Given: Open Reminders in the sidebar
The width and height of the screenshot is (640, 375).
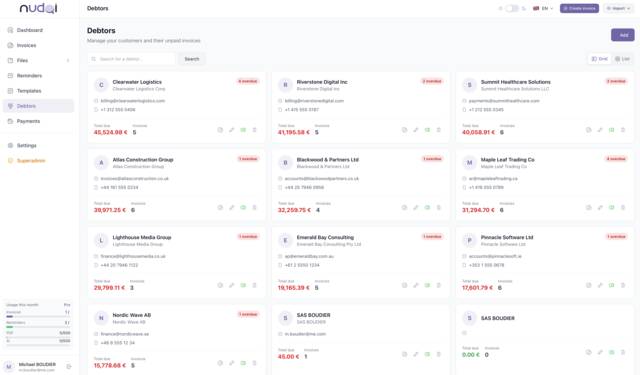Looking at the screenshot, I should coord(38,75).
